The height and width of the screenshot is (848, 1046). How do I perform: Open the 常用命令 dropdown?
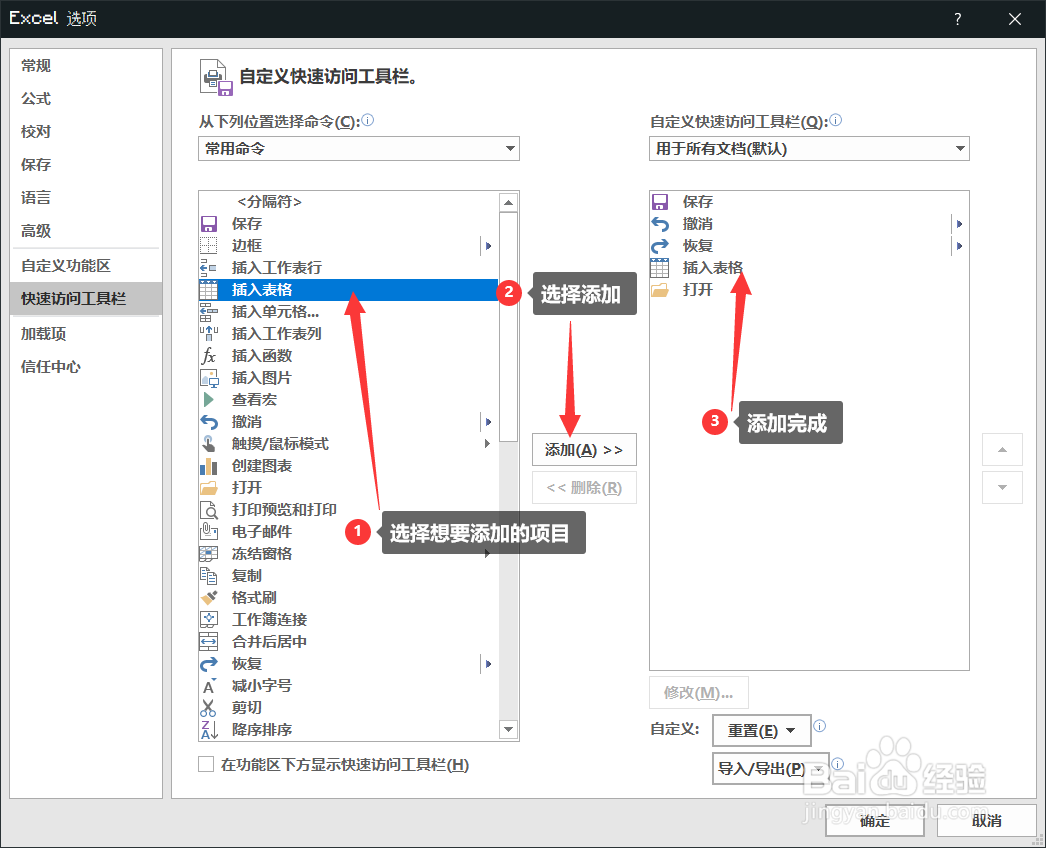tap(358, 148)
